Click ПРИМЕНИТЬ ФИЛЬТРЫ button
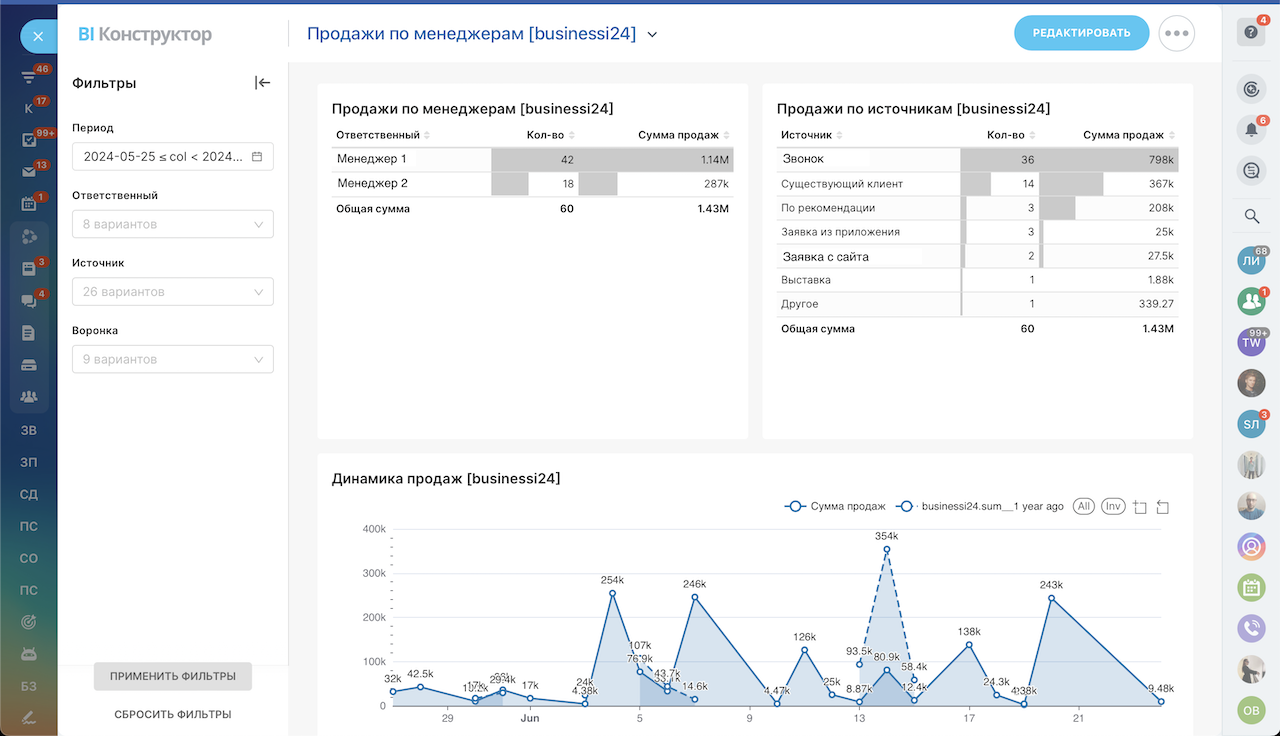 [x=173, y=676]
